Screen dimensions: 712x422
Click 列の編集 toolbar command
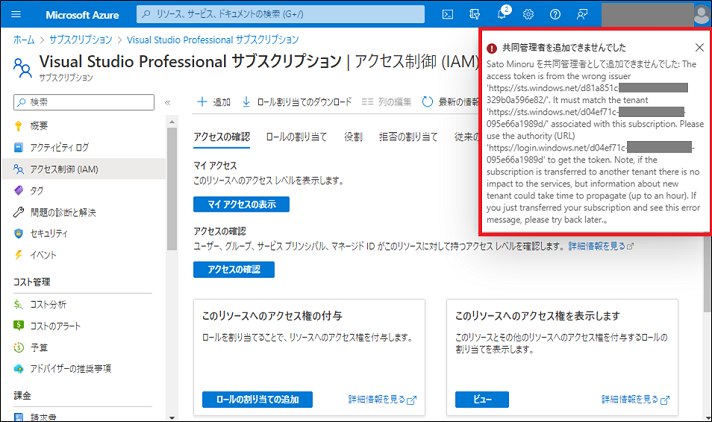pos(386,102)
